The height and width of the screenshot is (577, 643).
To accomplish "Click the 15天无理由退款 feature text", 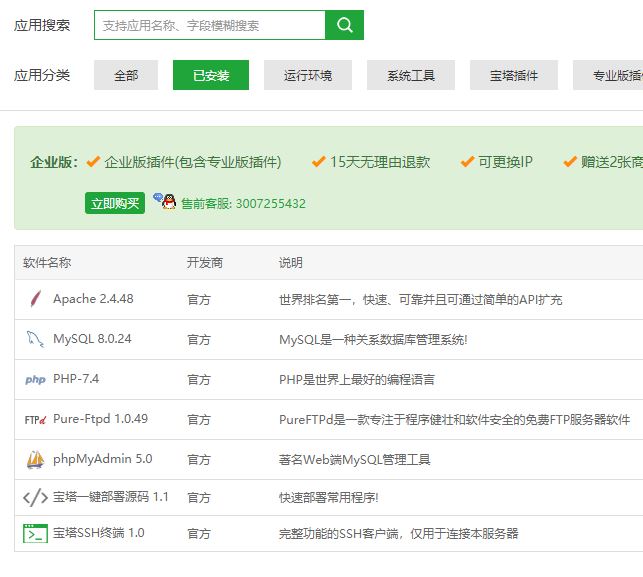I will point(380,162).
